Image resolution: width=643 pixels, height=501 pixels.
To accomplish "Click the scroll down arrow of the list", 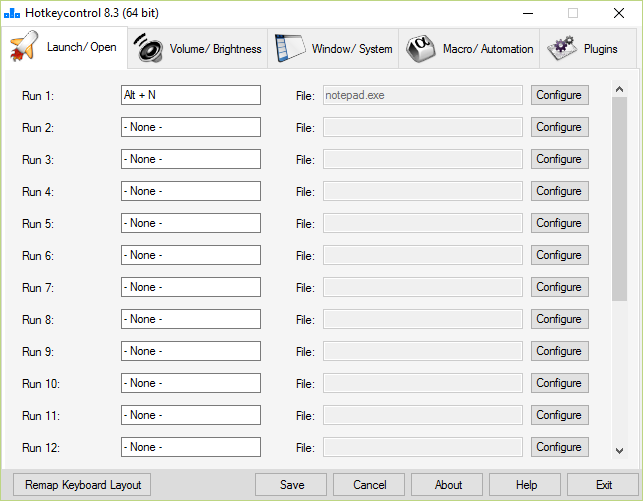I will click(620, 451).
